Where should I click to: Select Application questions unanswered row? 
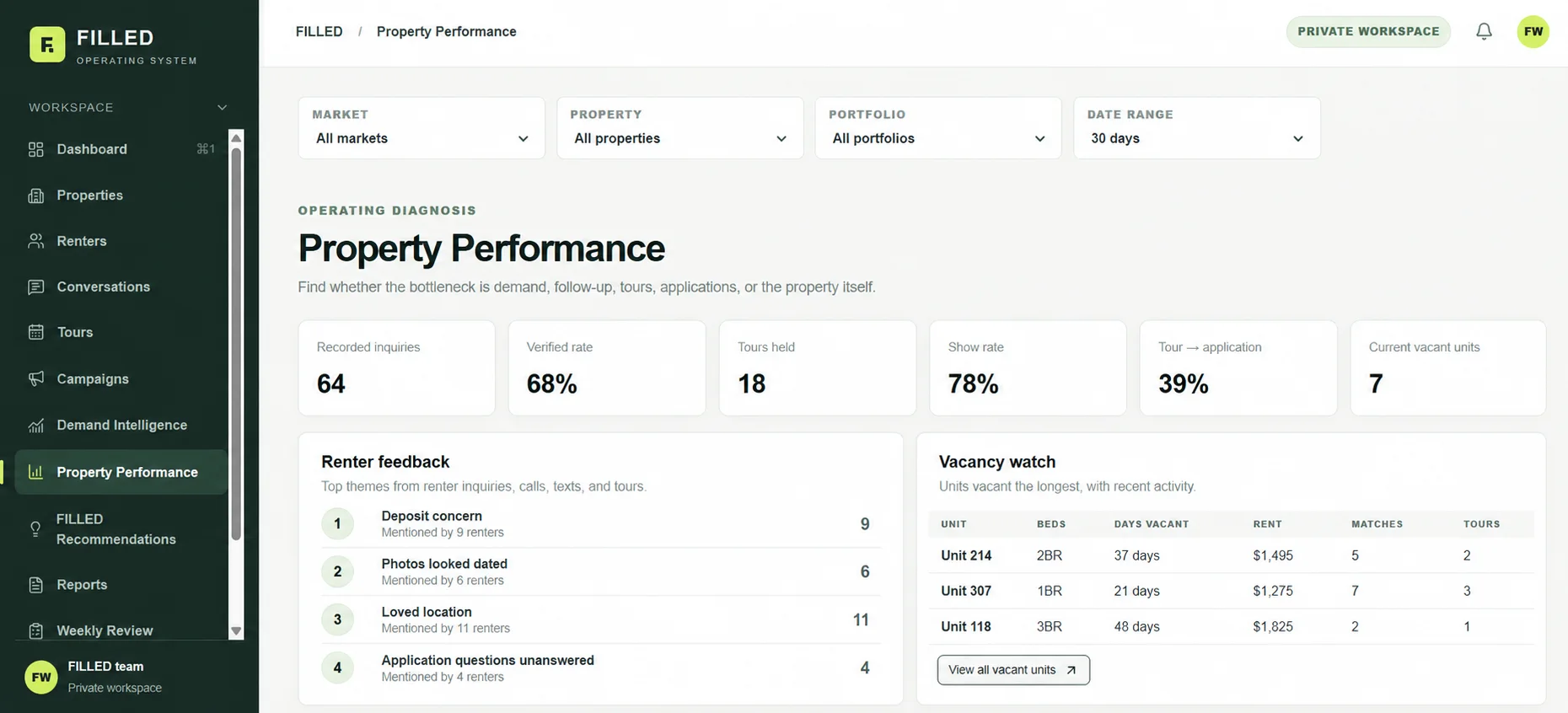[x=601, y=667]
